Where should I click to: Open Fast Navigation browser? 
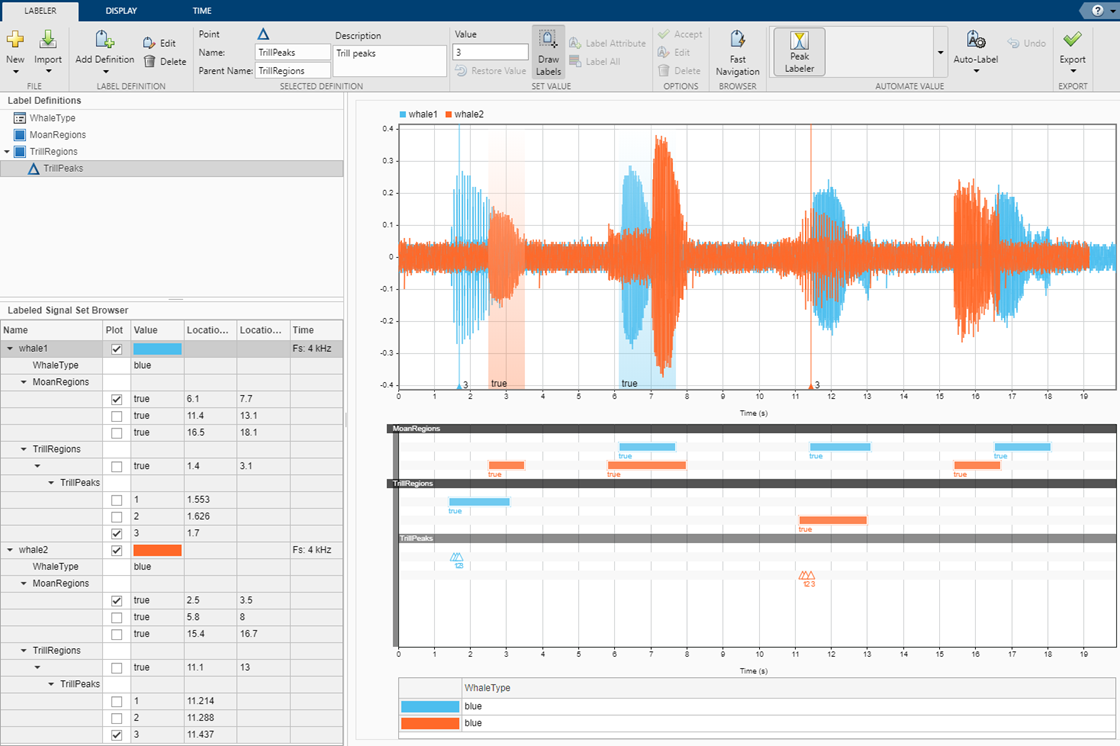pos(737,52)
